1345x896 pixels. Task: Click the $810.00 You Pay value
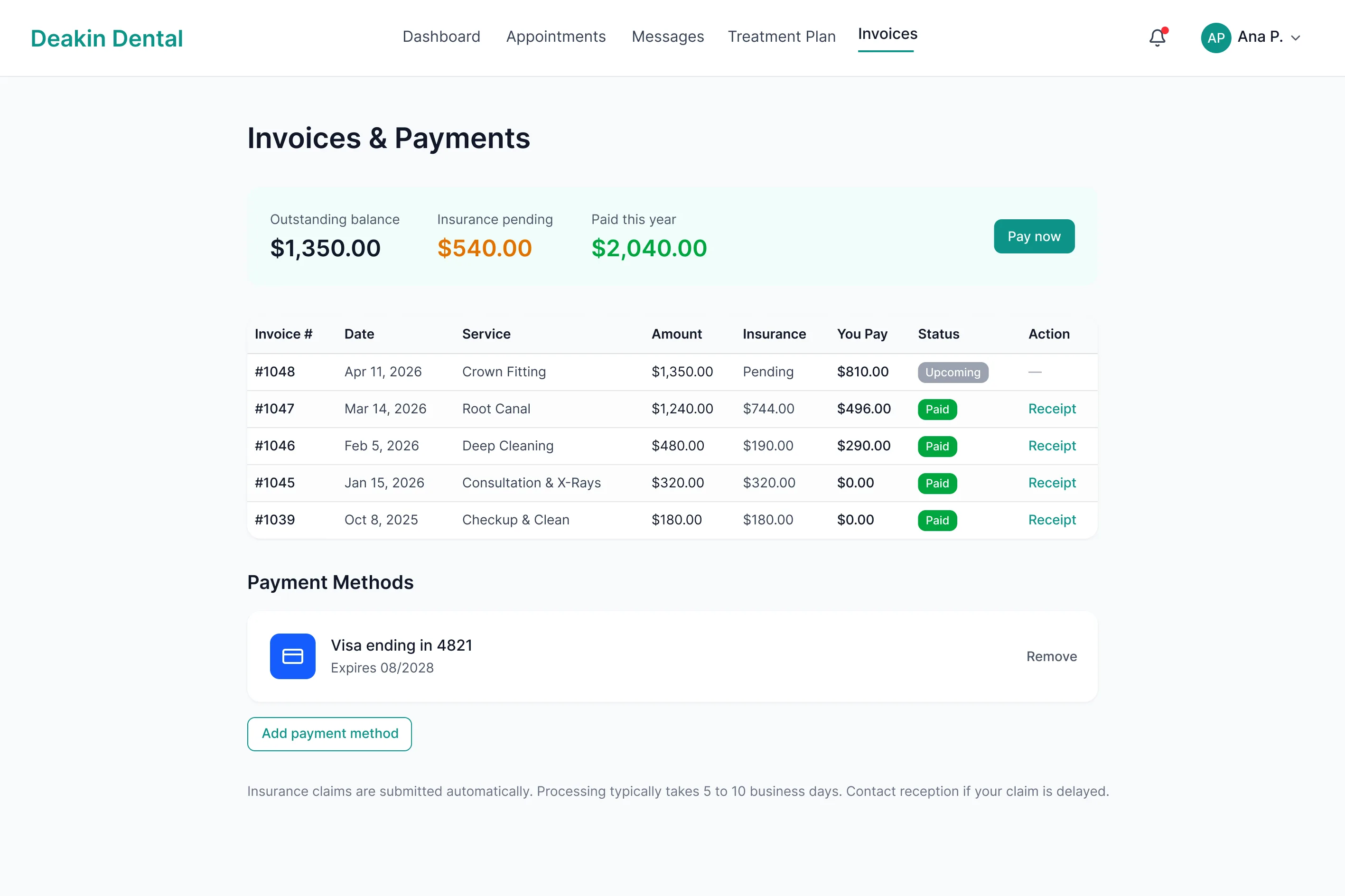[863, 372]
